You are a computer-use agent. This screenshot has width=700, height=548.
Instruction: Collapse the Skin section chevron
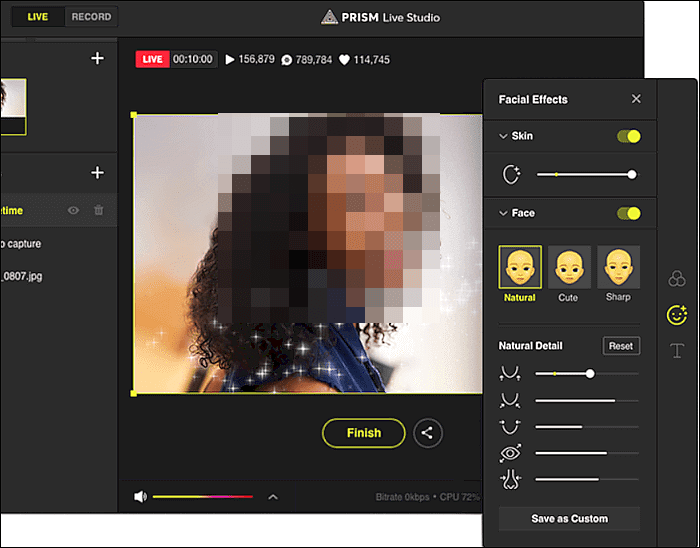click(x=503, y=136)
